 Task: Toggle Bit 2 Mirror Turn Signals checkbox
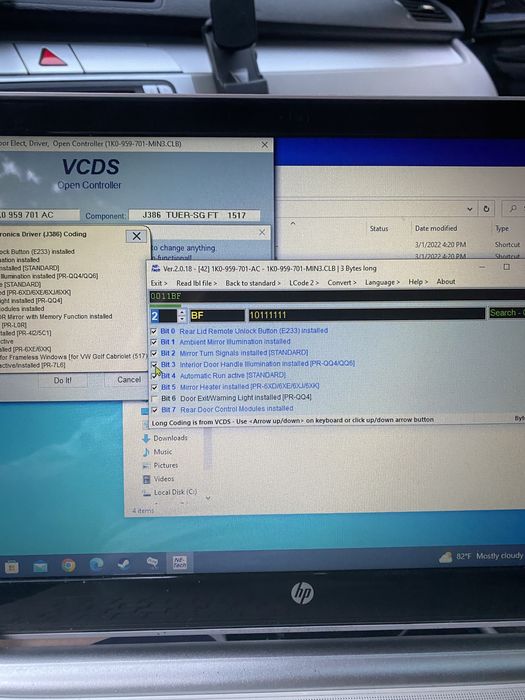(154, 353)
